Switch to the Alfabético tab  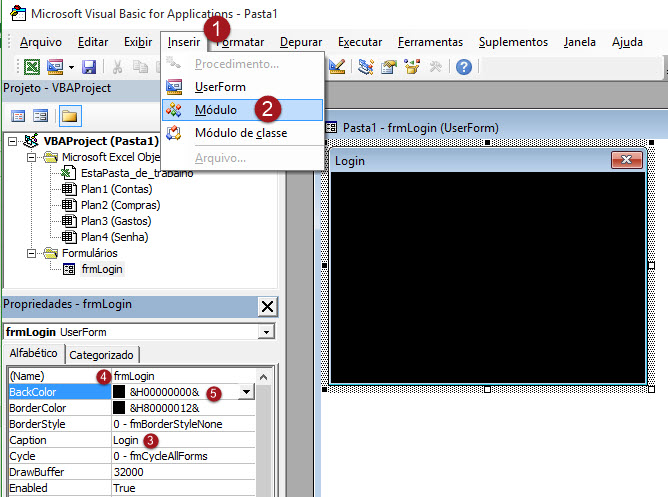point(34,353)
